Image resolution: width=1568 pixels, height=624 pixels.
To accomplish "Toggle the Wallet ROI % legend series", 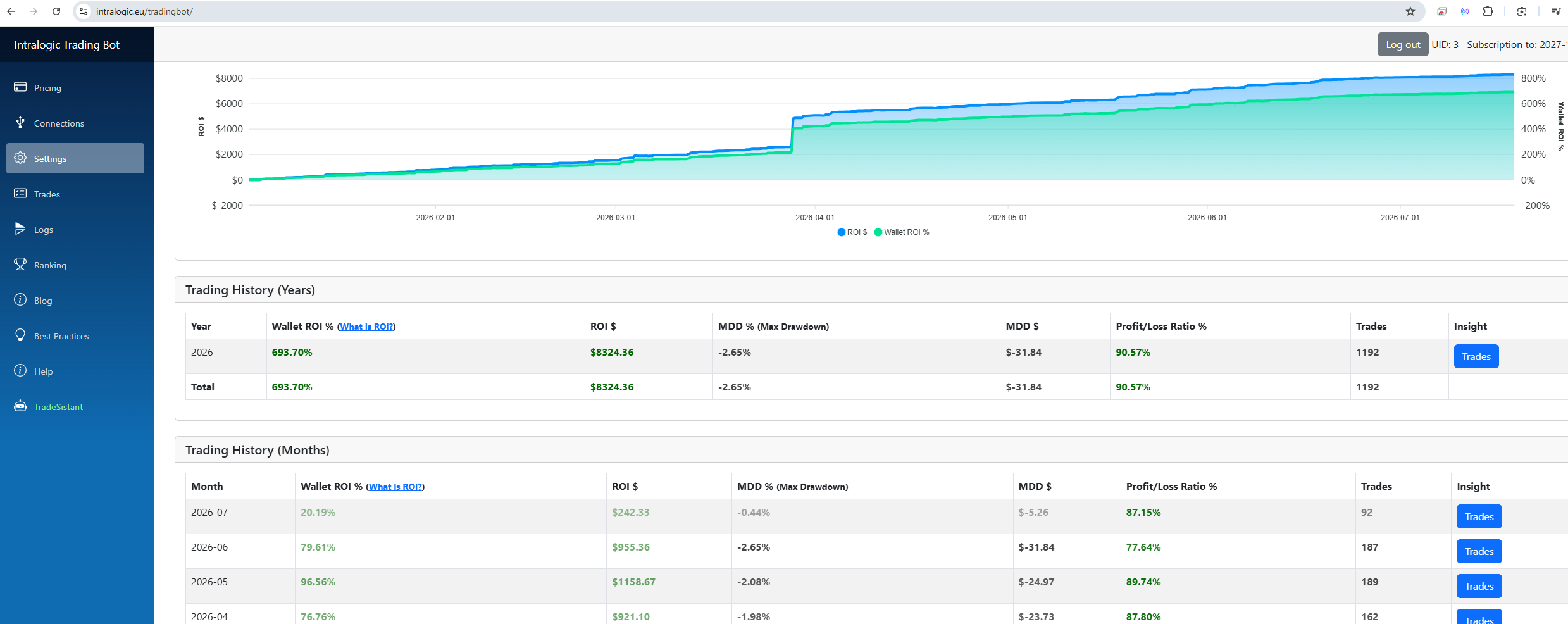I will pyautogui.click(x=902, y=232).
